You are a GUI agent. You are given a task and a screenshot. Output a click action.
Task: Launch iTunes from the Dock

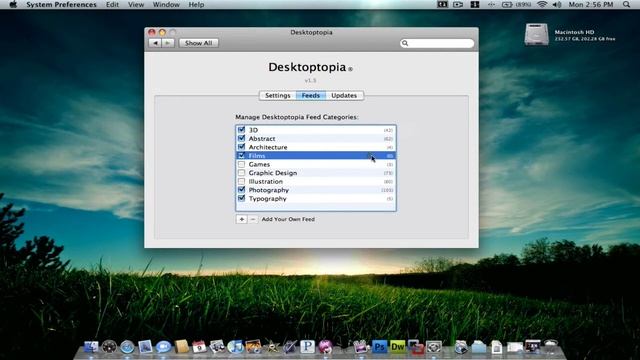pos(236,347)
